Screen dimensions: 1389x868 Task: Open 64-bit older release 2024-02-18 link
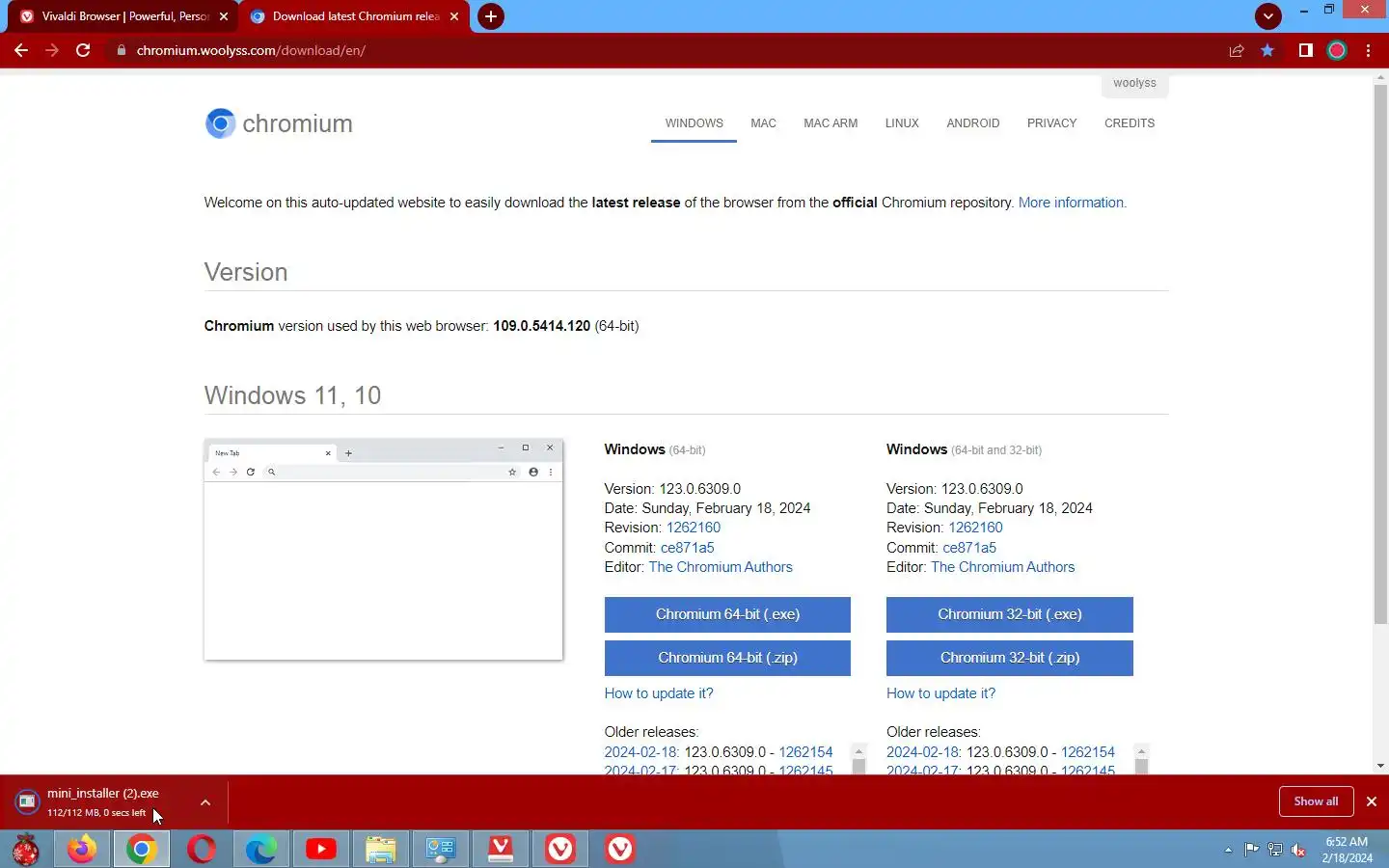[x=641, y=752]
